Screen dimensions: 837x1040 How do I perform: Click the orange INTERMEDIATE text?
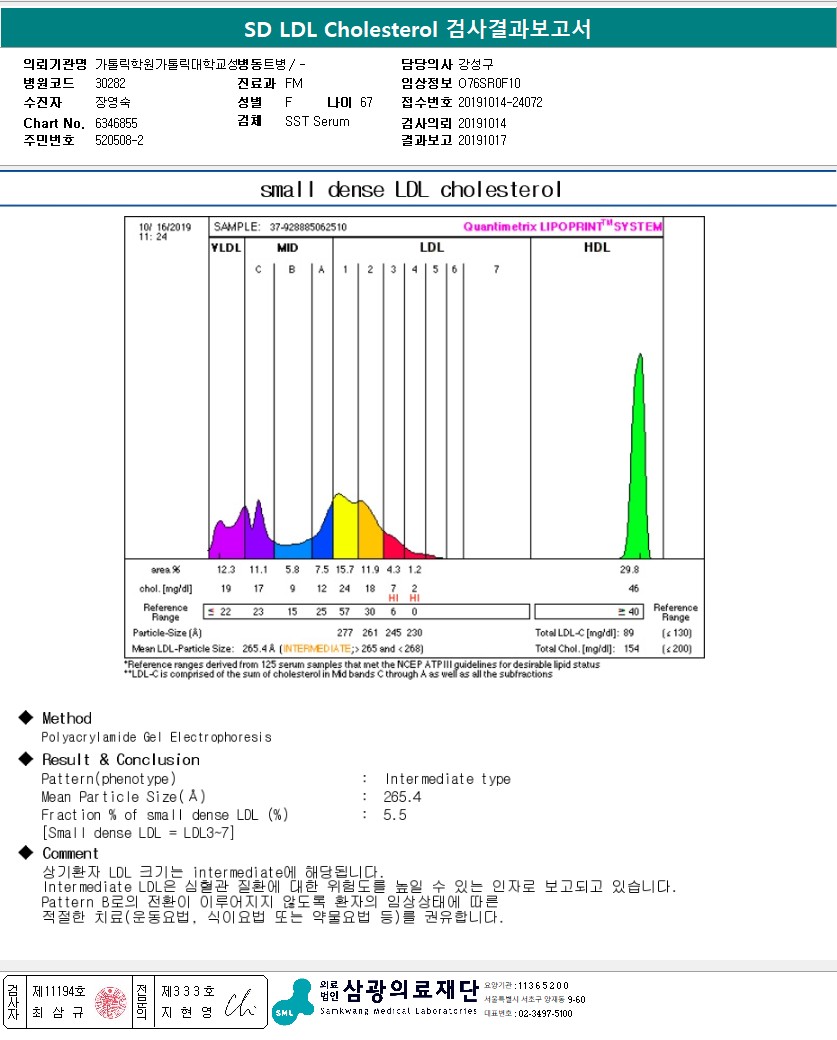click(x=317, y=649)
